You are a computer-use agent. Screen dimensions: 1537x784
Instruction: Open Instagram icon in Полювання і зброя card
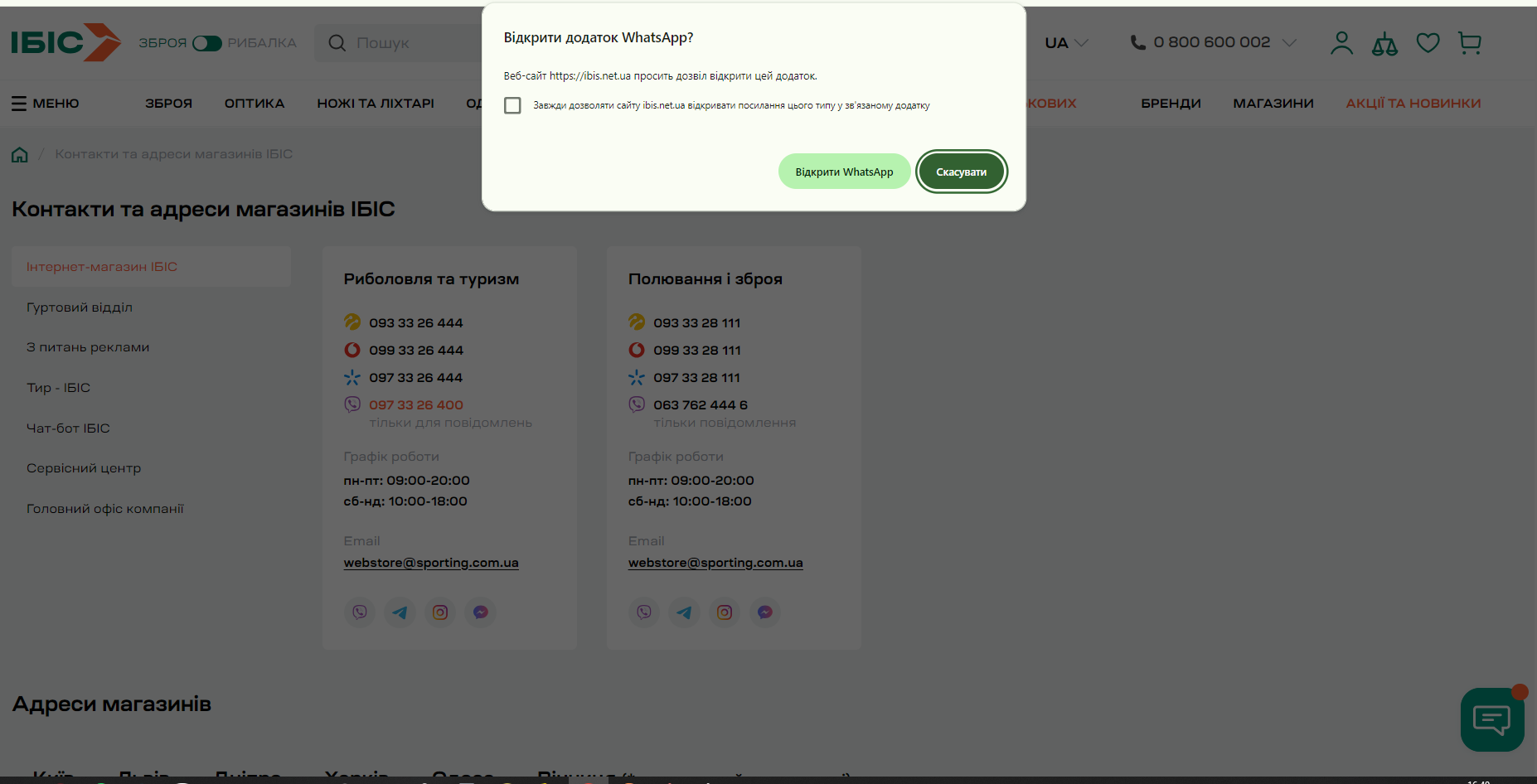coord(725,612)
